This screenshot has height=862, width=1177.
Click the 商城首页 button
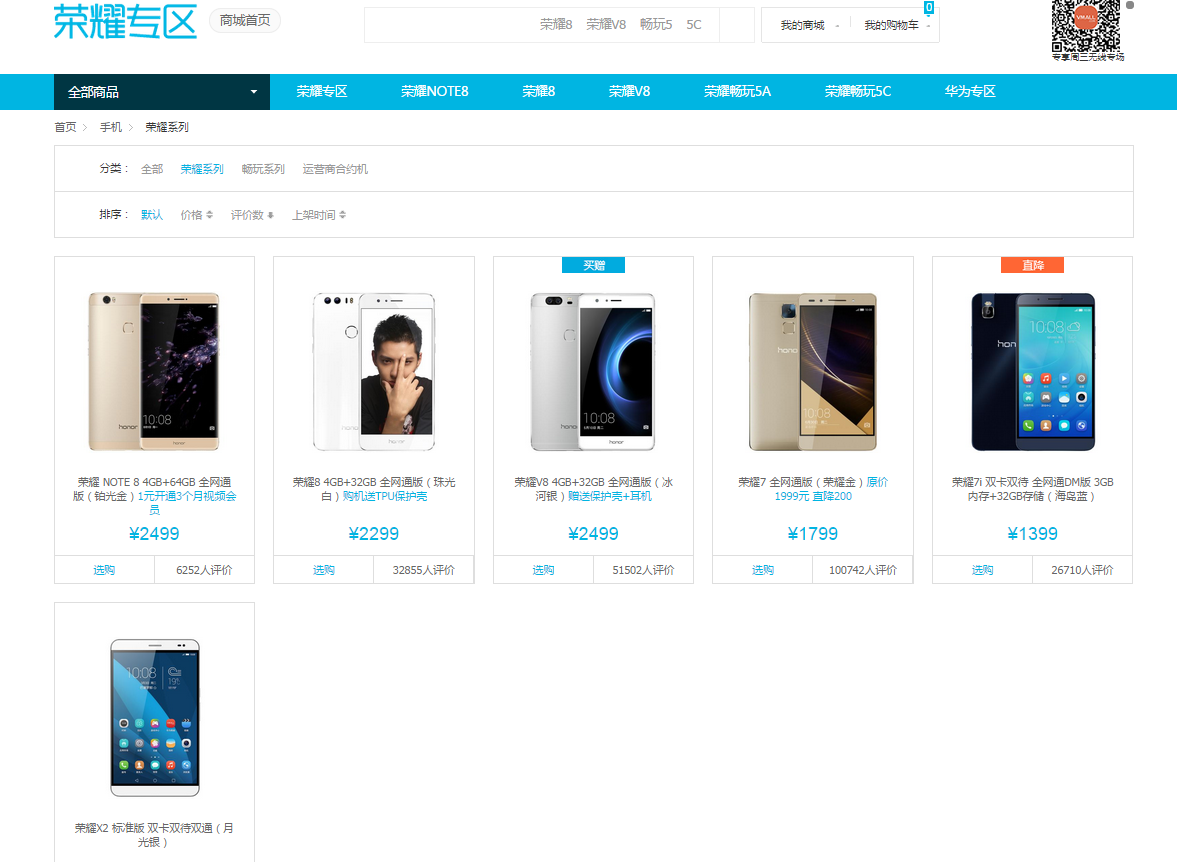point(243,19)
